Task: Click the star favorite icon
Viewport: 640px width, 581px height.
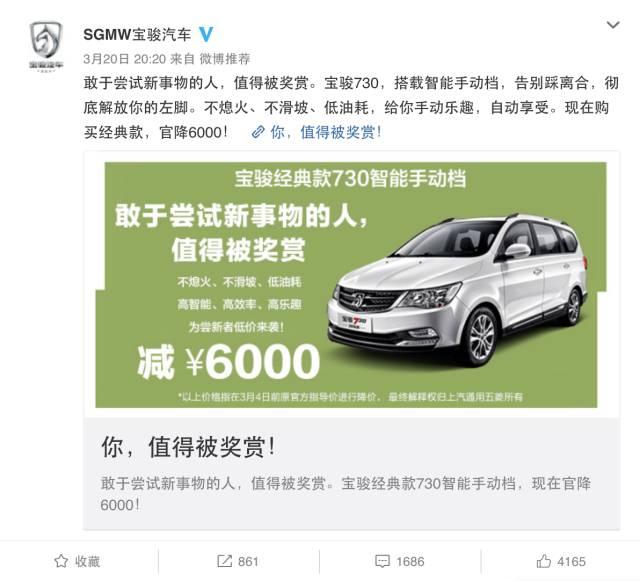Action: 61,561
